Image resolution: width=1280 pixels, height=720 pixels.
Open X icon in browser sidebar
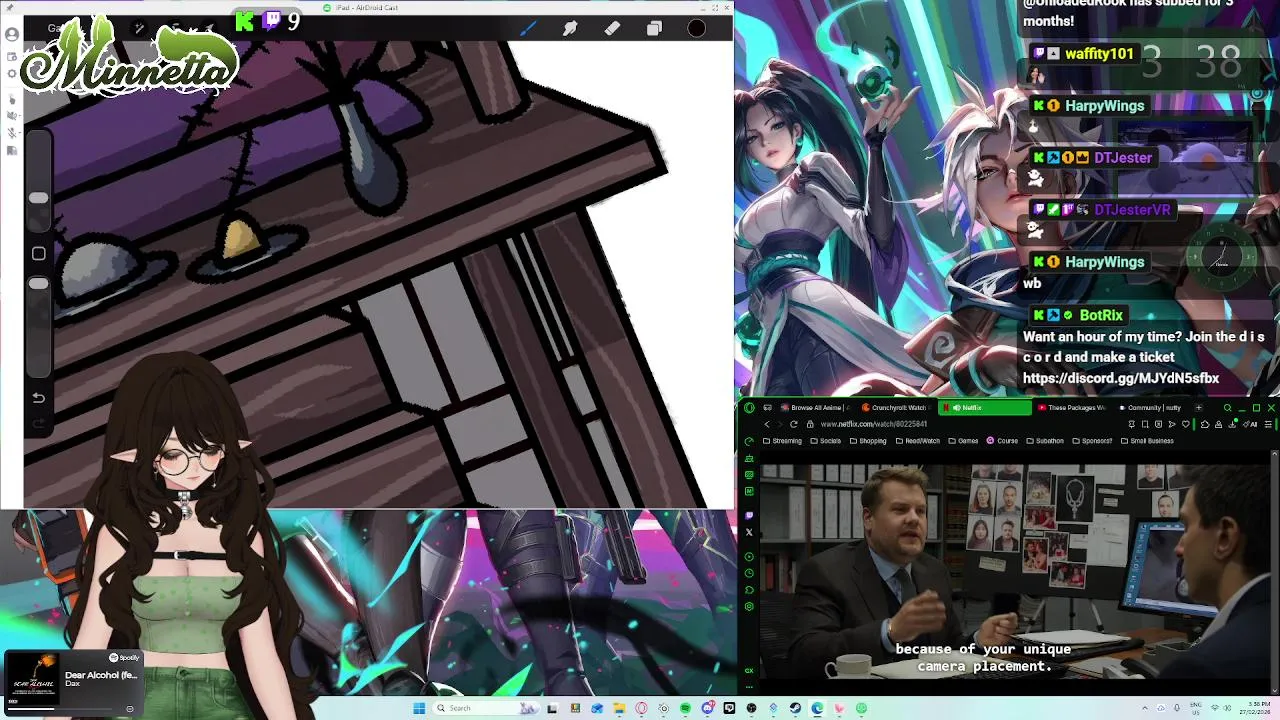coord(749,532)
